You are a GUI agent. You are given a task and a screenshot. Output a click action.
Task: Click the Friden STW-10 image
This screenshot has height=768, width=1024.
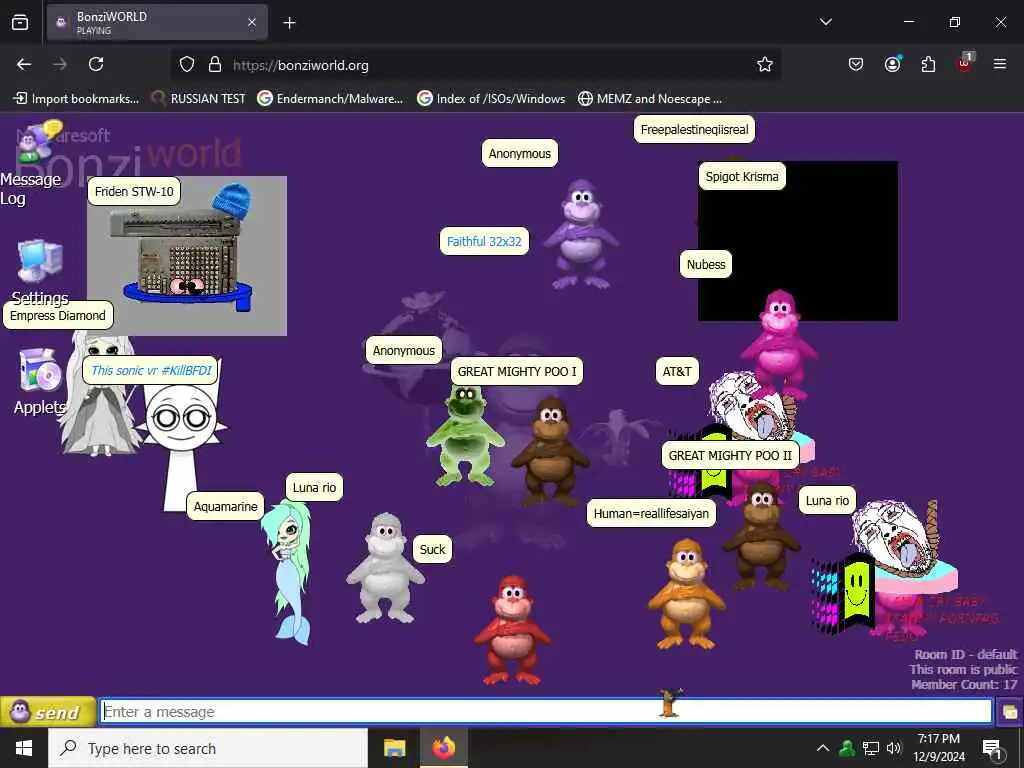(x=187, y=256)
